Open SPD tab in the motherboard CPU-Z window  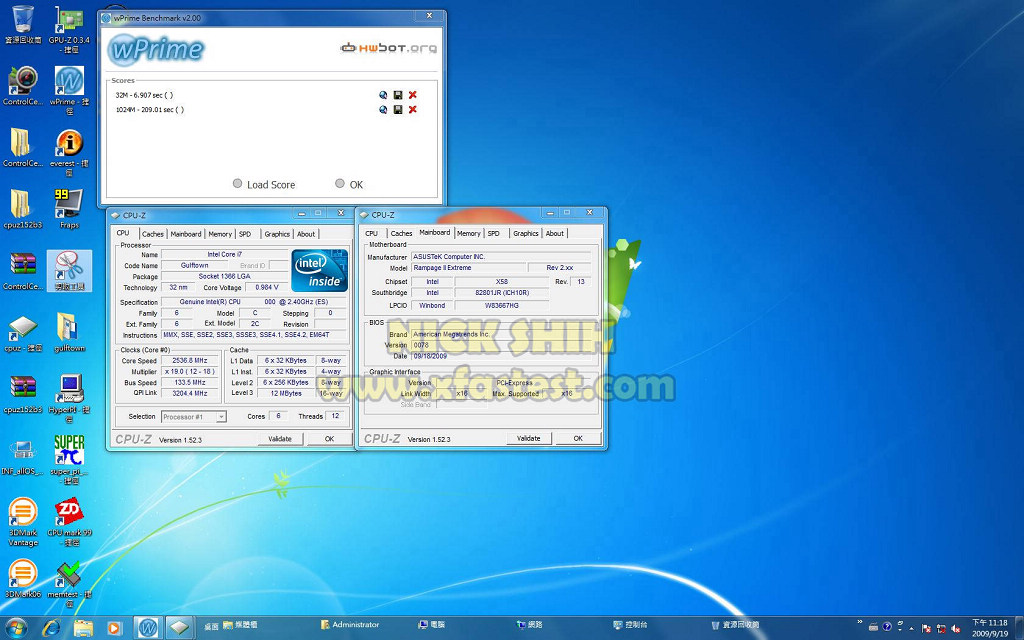pyautogui.click(x=493, y=234)
